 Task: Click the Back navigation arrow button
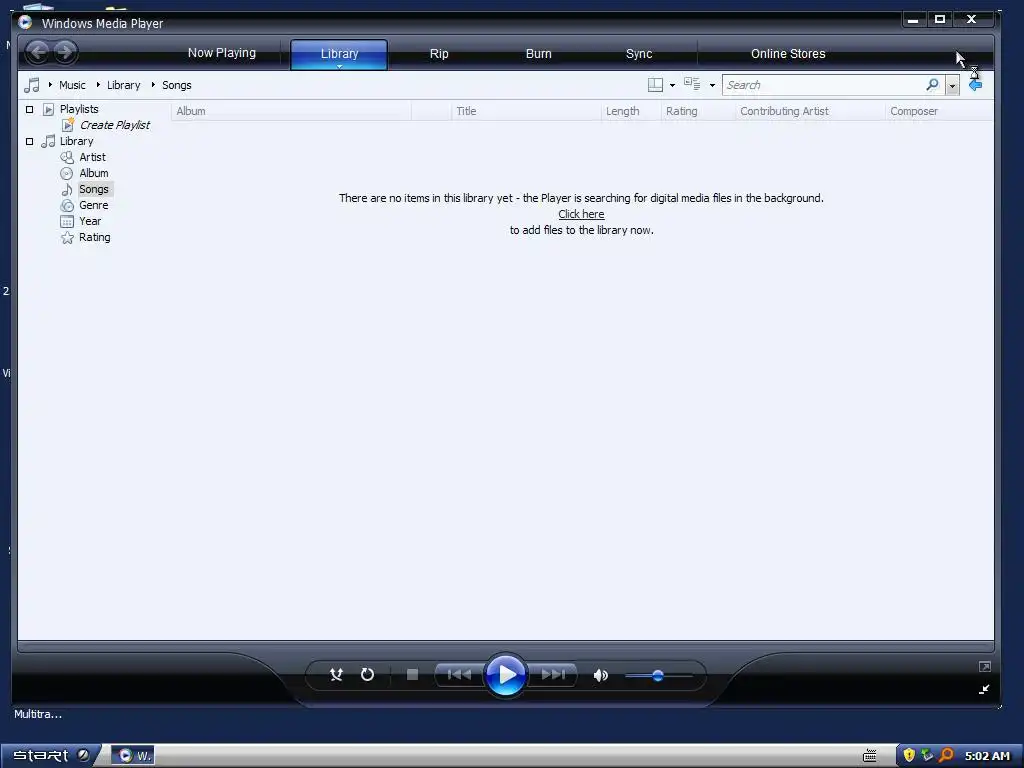pos(37,52)
